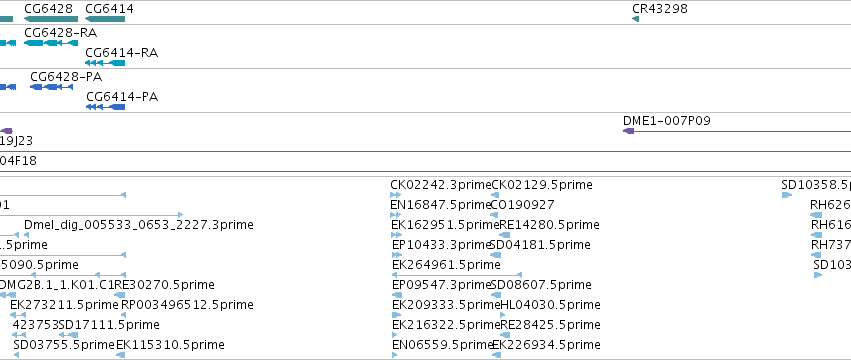This screenshot has width=851, height=360.
Task: Click the blue CG6414-PA exon glyph
Action: coord(106,107)
